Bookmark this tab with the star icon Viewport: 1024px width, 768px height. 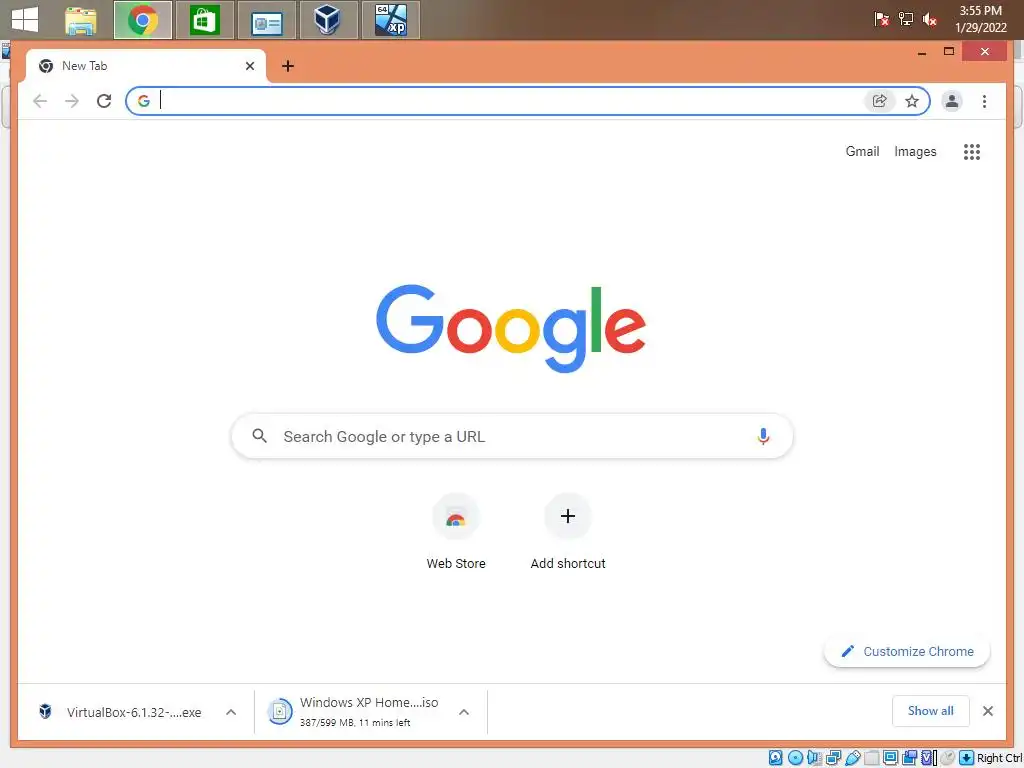[x=912, y=101]
